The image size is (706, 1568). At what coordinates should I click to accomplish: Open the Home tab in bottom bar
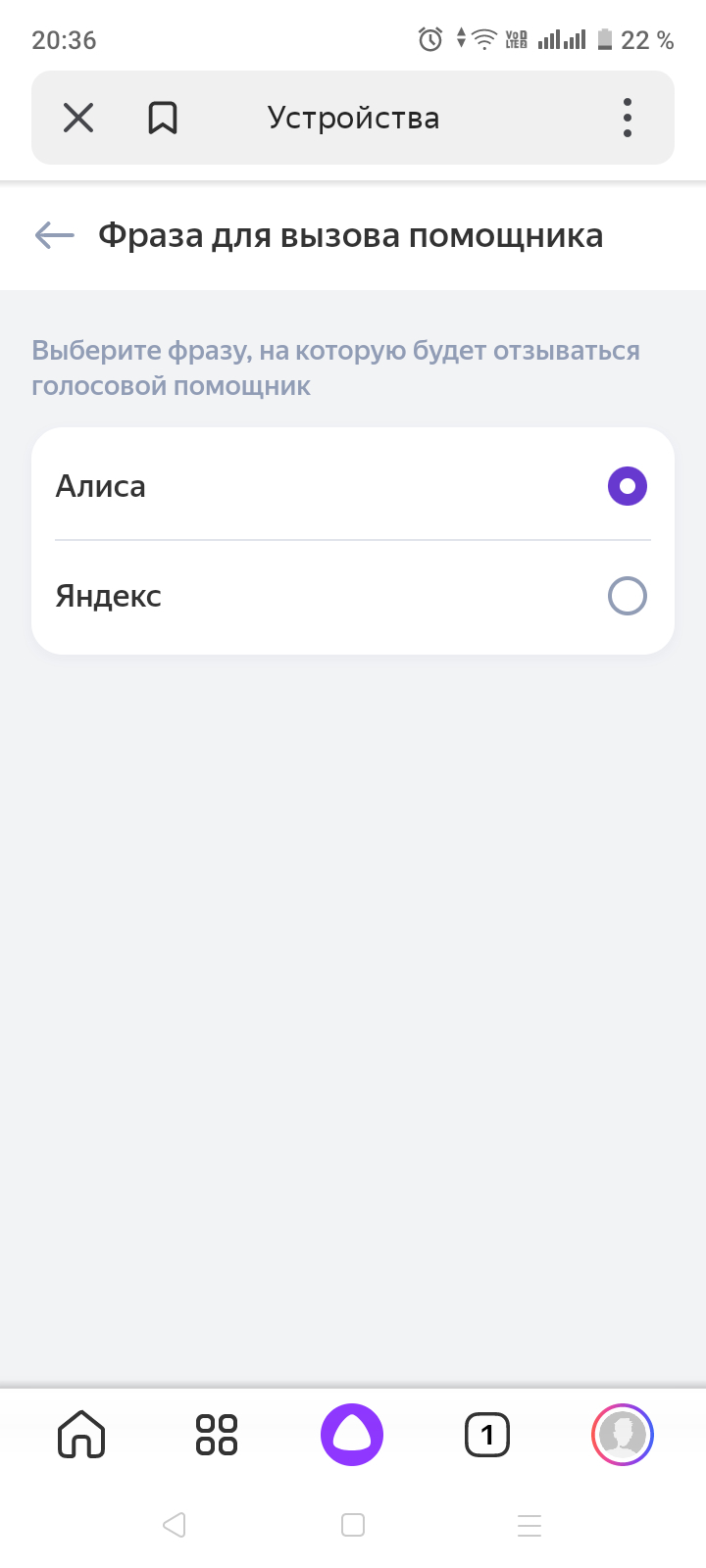click(x=81, y=1435)
